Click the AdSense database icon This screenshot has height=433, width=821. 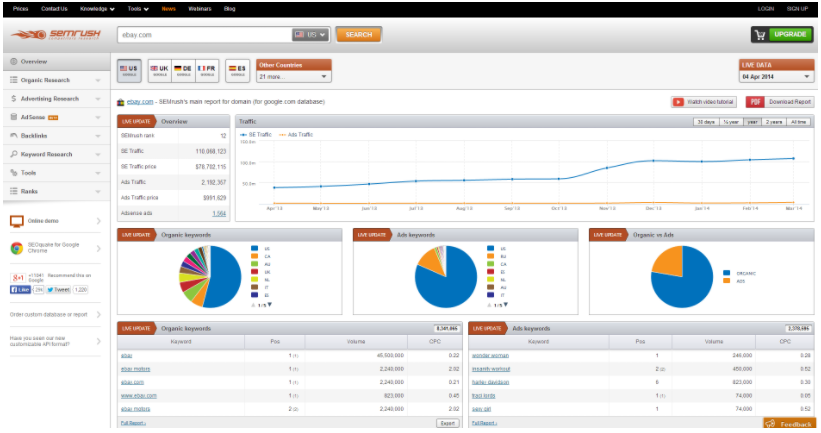pos(14,117)
